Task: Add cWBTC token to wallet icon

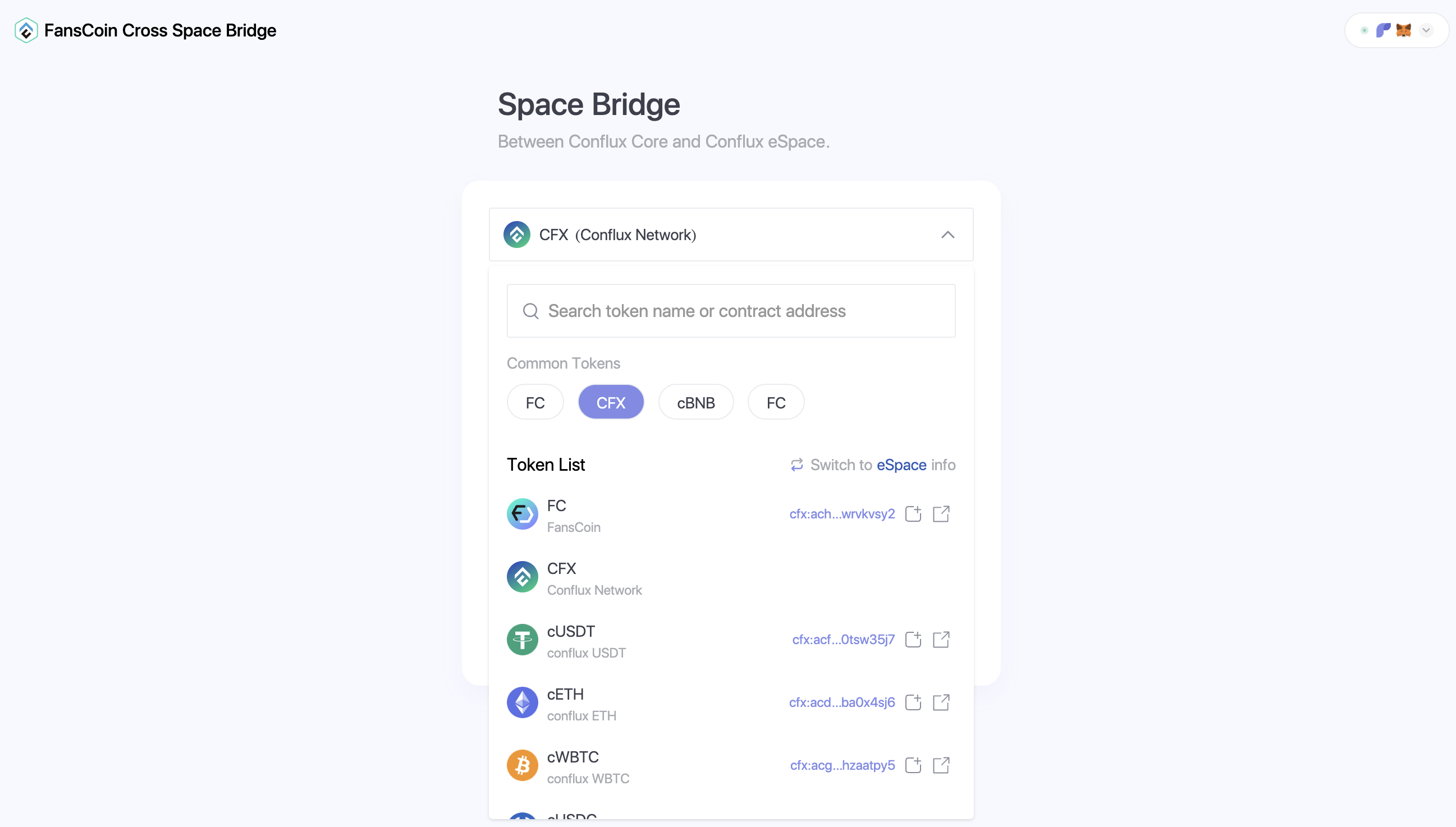Action: point(913,766)
